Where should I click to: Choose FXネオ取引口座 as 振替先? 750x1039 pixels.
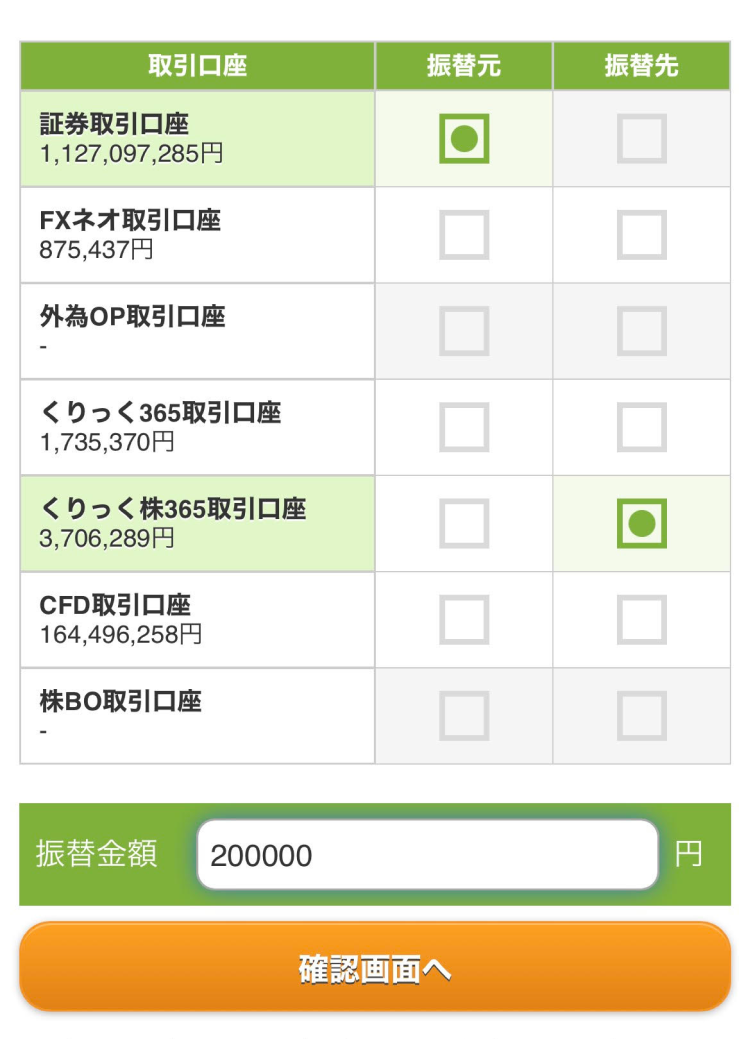click(x=641, y=235)
